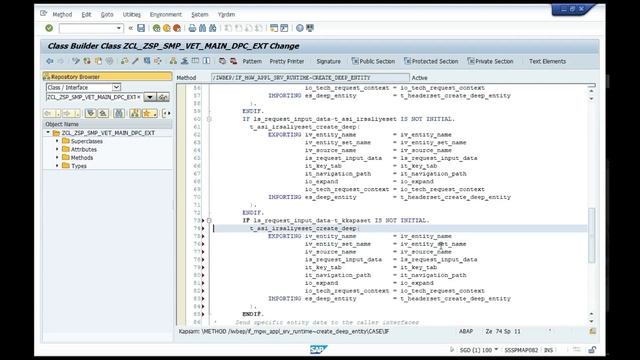Click the lock icon in status bar

point(592,350)
